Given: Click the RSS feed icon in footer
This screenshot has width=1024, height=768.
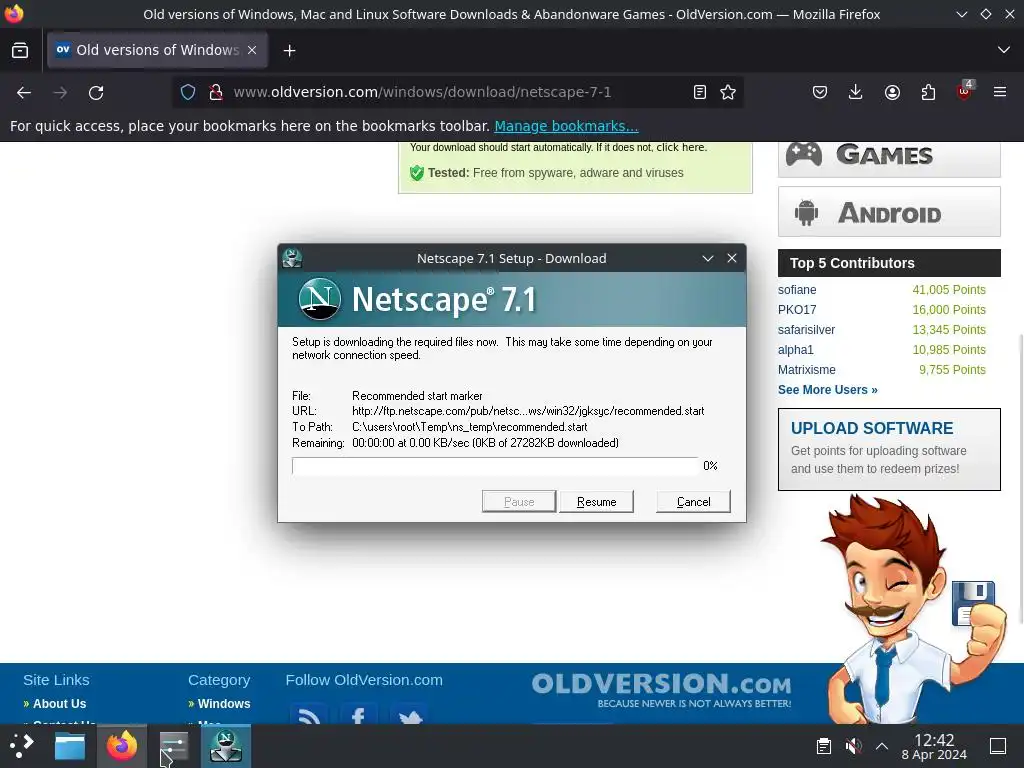Looking at the screenshot, I should point(309,714).
